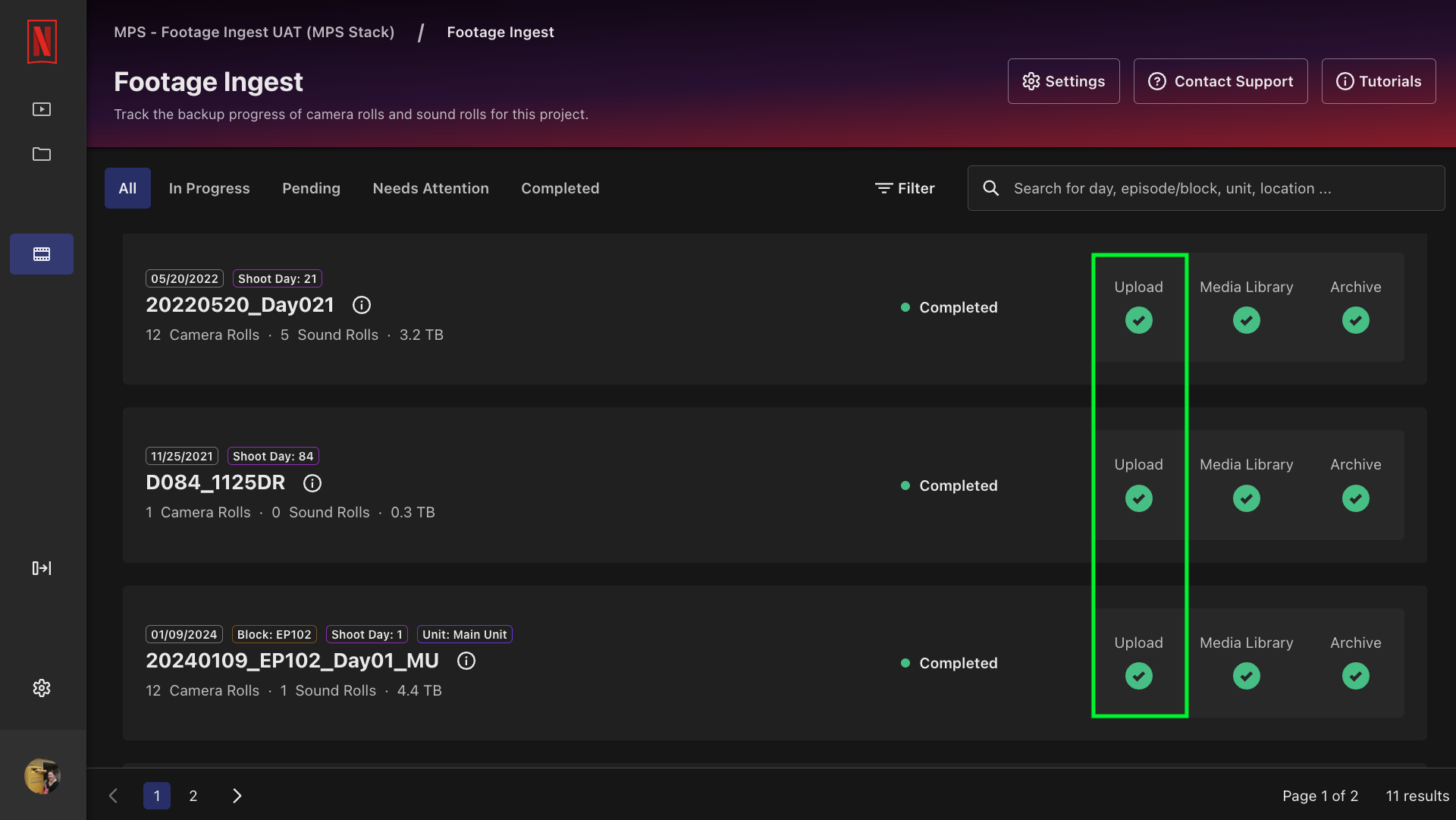Select the All tab
1456x820 pixels.
[x=127, y=188]
